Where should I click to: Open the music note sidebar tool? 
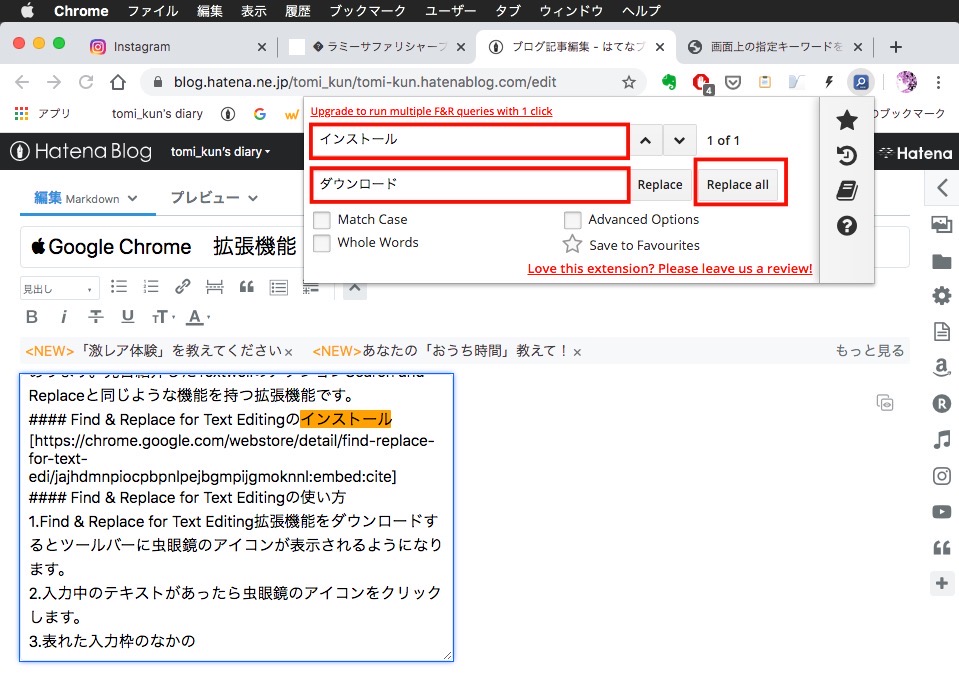pos(942,439)
